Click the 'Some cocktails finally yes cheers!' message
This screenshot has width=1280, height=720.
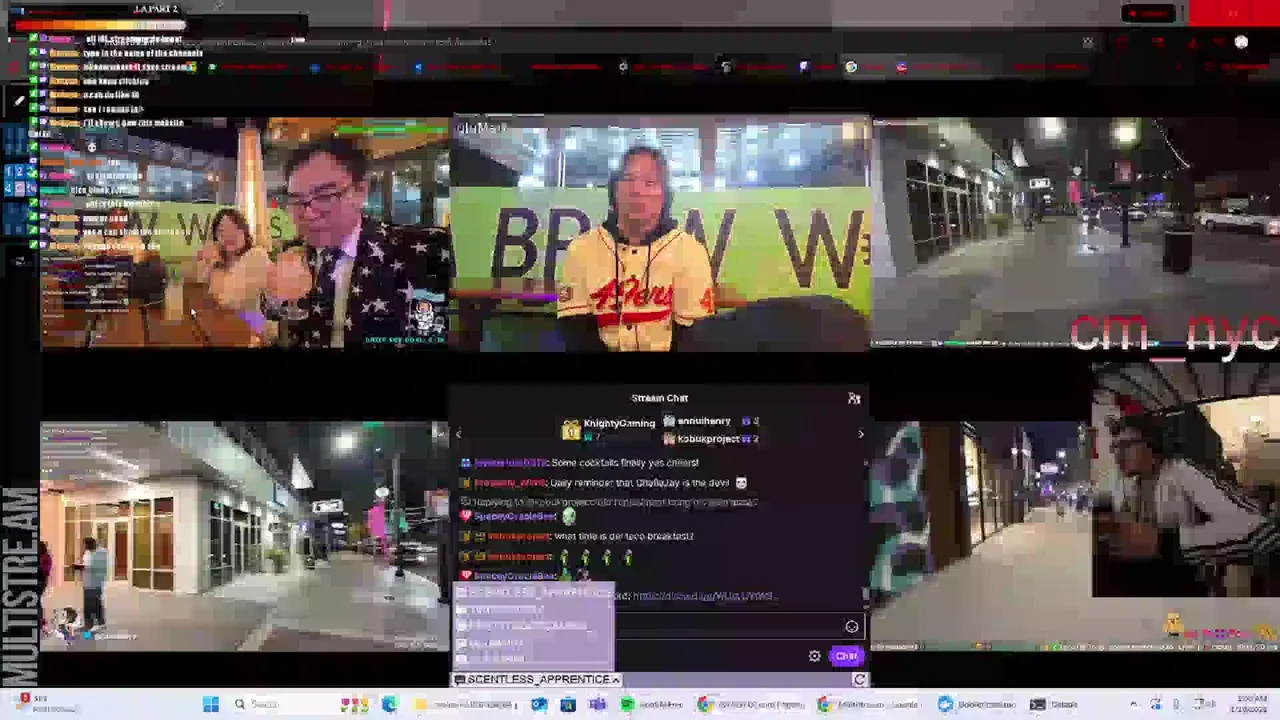[625, 463]
